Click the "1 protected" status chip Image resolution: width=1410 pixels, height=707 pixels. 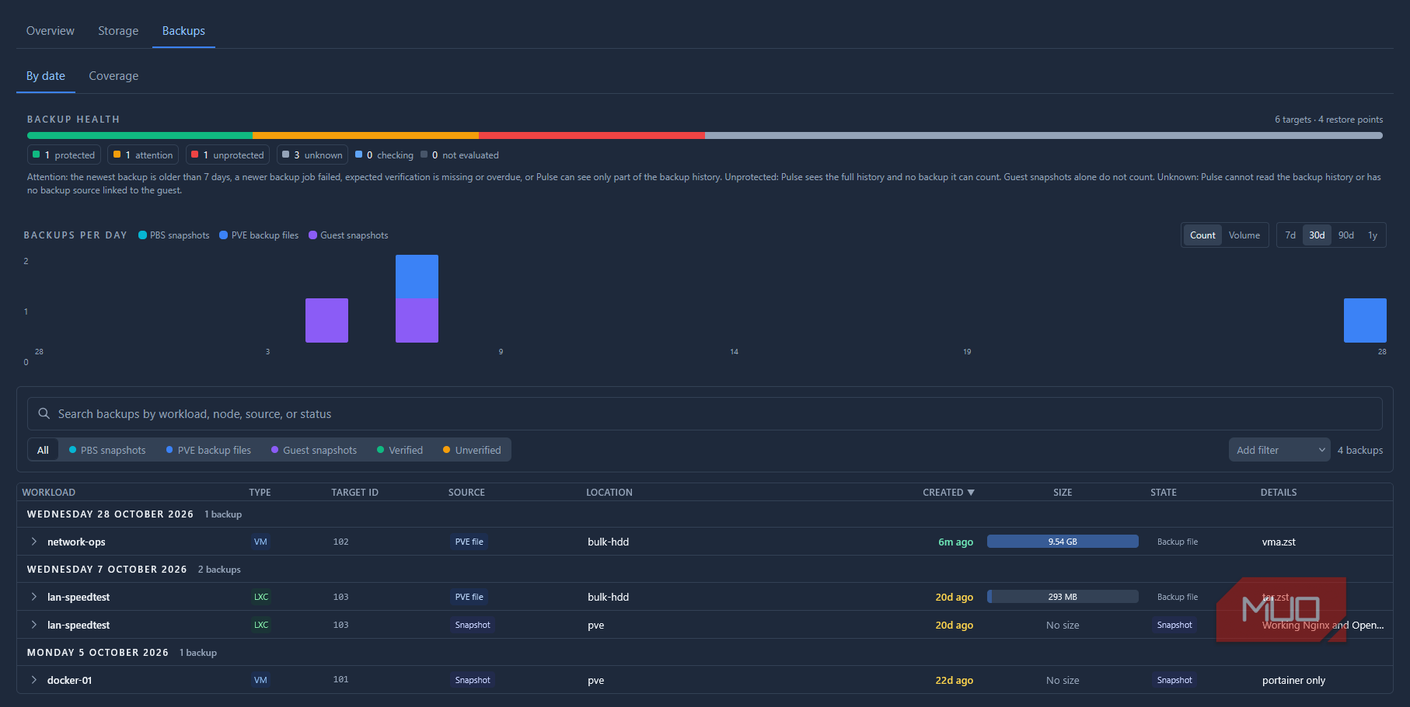(64, 155)
